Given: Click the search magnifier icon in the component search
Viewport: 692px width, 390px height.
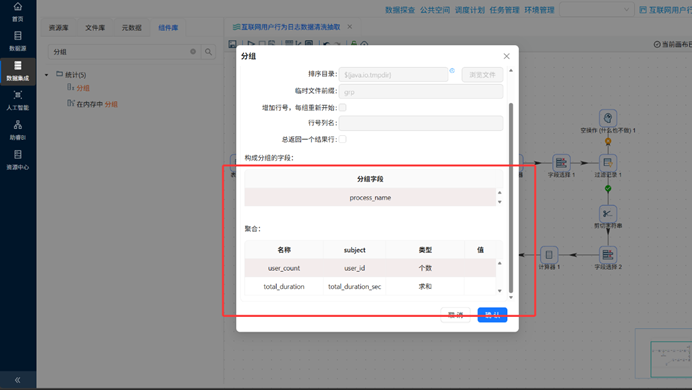Looking at the screenshot, I should [208, 52].
